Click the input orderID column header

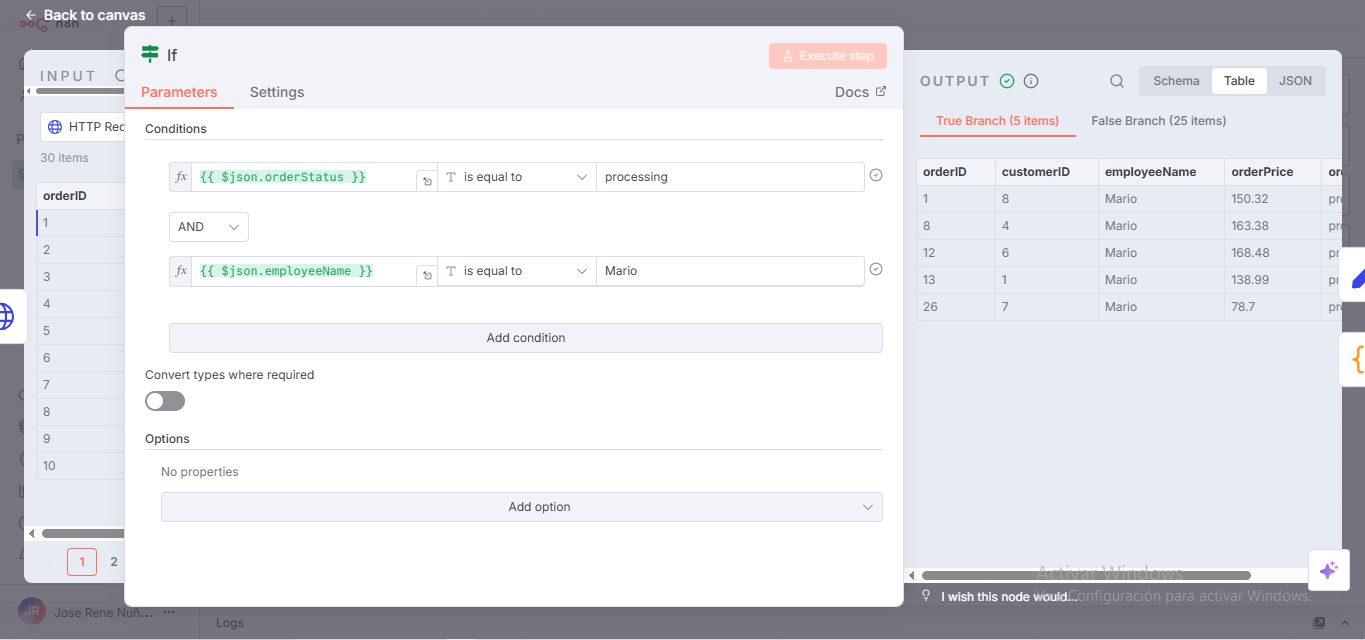(x=81, y=196)
